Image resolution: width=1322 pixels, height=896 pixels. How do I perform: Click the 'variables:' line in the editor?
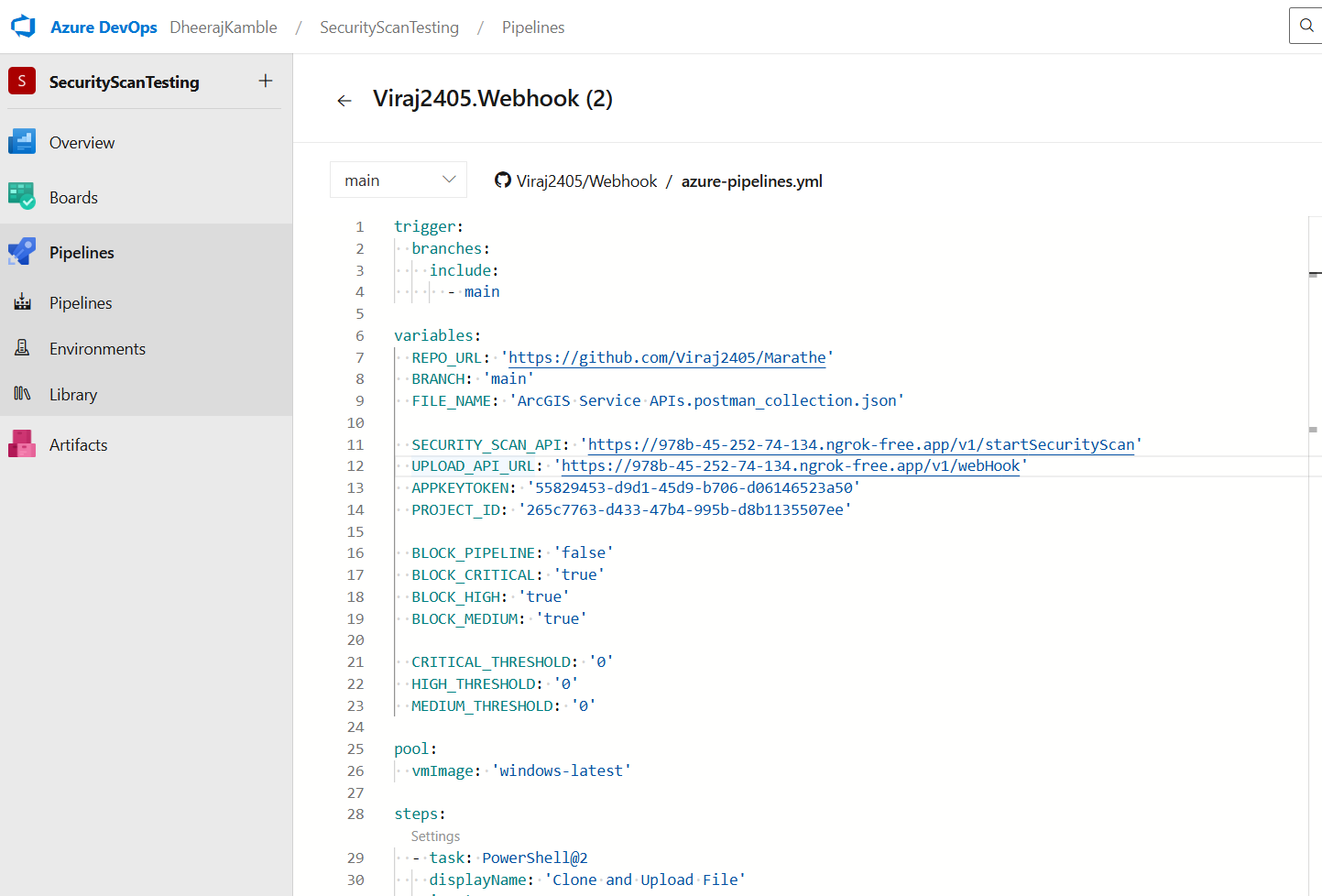[x=437, y=335]
